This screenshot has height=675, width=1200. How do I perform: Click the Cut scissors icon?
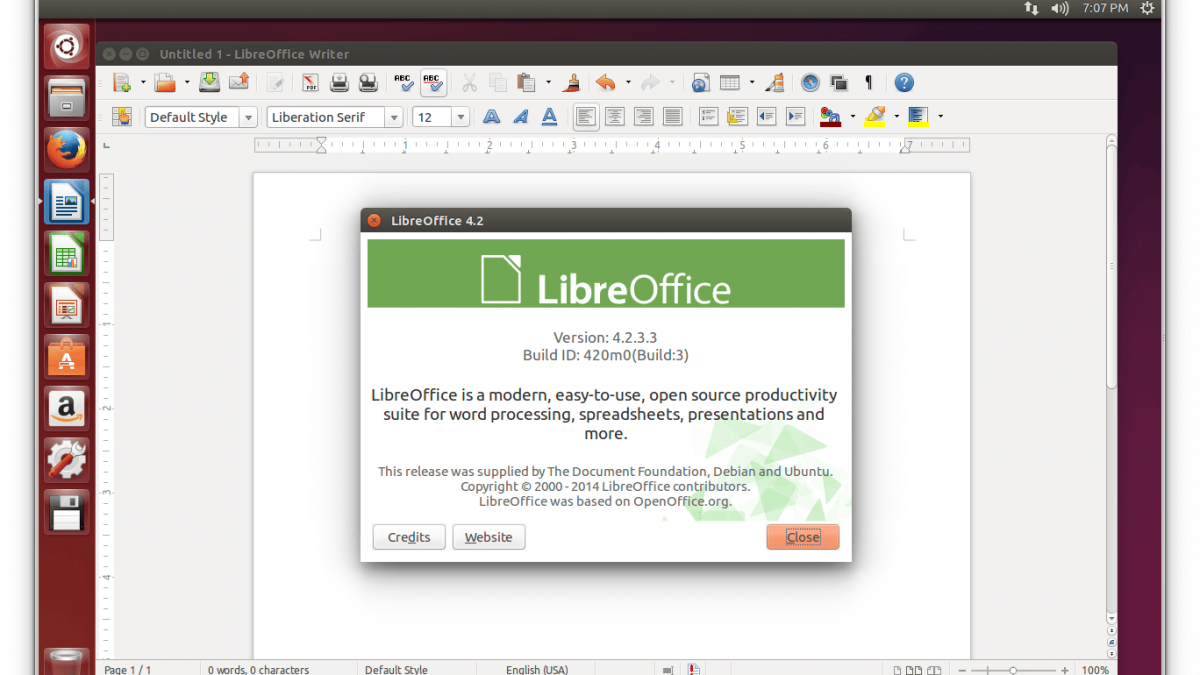tap(469, 83)
